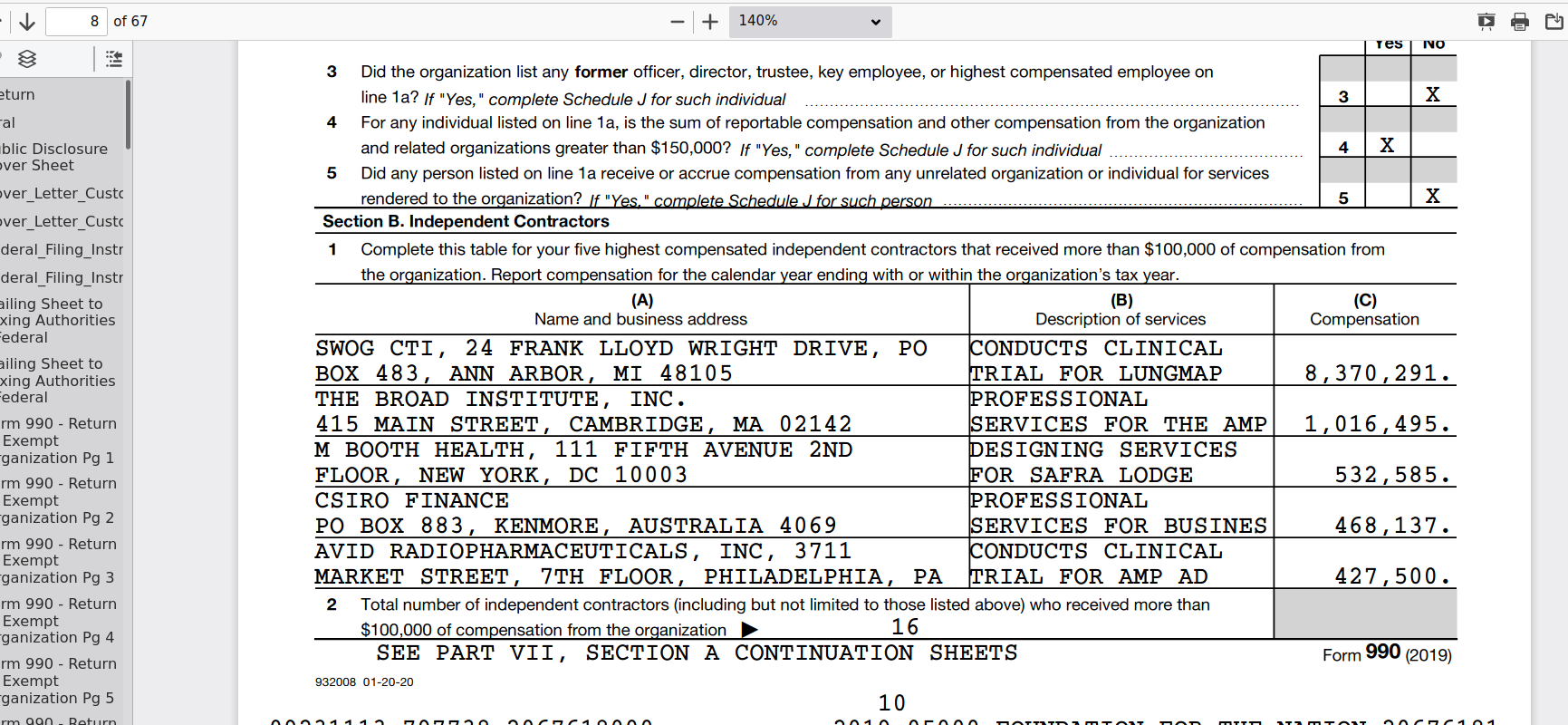Click 'SEE PART VII, SECTION A CONTINUATION SHEETS'

pos(697,652)
